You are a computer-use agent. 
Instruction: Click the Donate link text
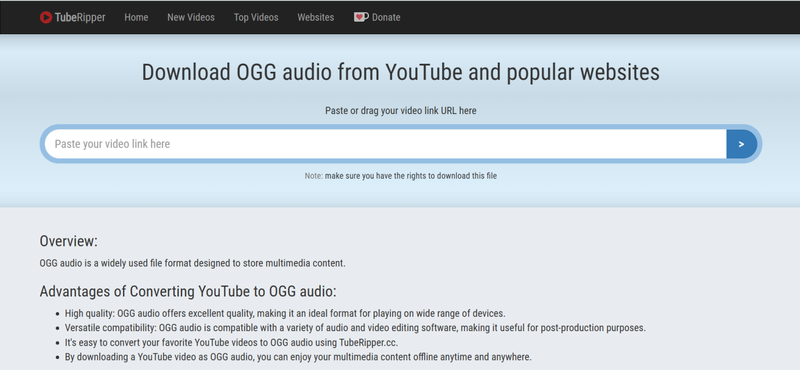pyautogui.click(x=386, y=17)
